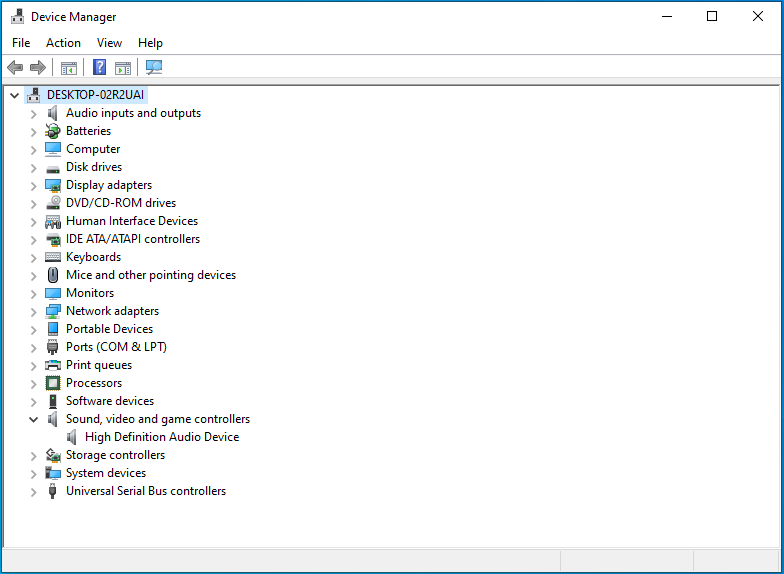
Task: Expand the Universal Serial Bus controllers category
Action: point(33,491)
